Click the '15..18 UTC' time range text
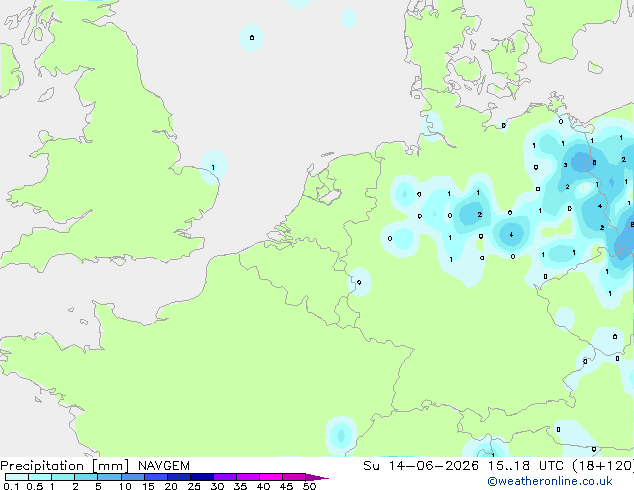Screen dimensions: 634x490 tap(526, 466)
